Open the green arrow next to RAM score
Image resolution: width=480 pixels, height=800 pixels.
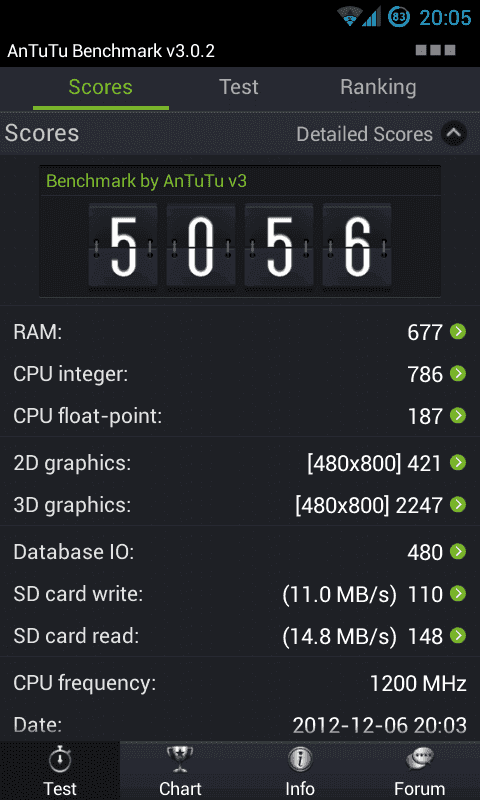pyautogui.click(x=458, y=332)
